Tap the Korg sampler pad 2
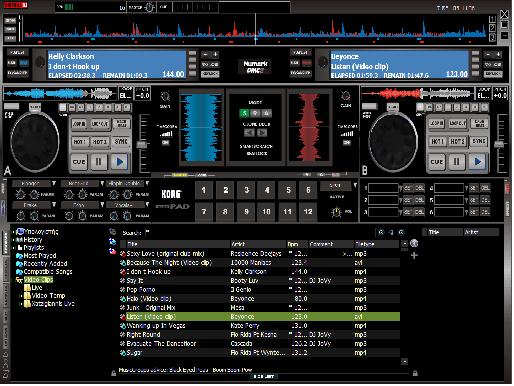514x386 pixels. click(226, 190)
